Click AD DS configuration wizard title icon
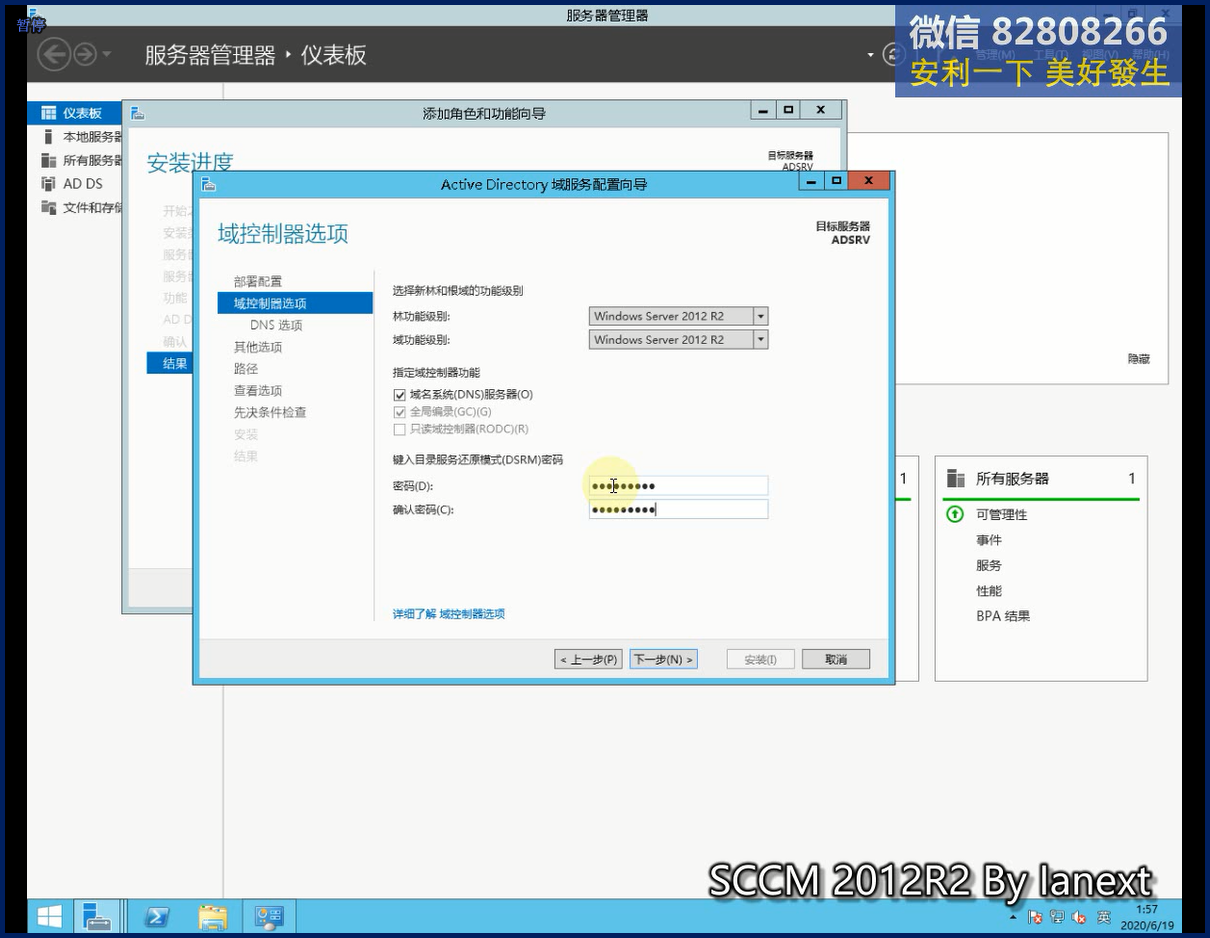The width and height of the screenshot is (1210, 938). coord(208,184)
